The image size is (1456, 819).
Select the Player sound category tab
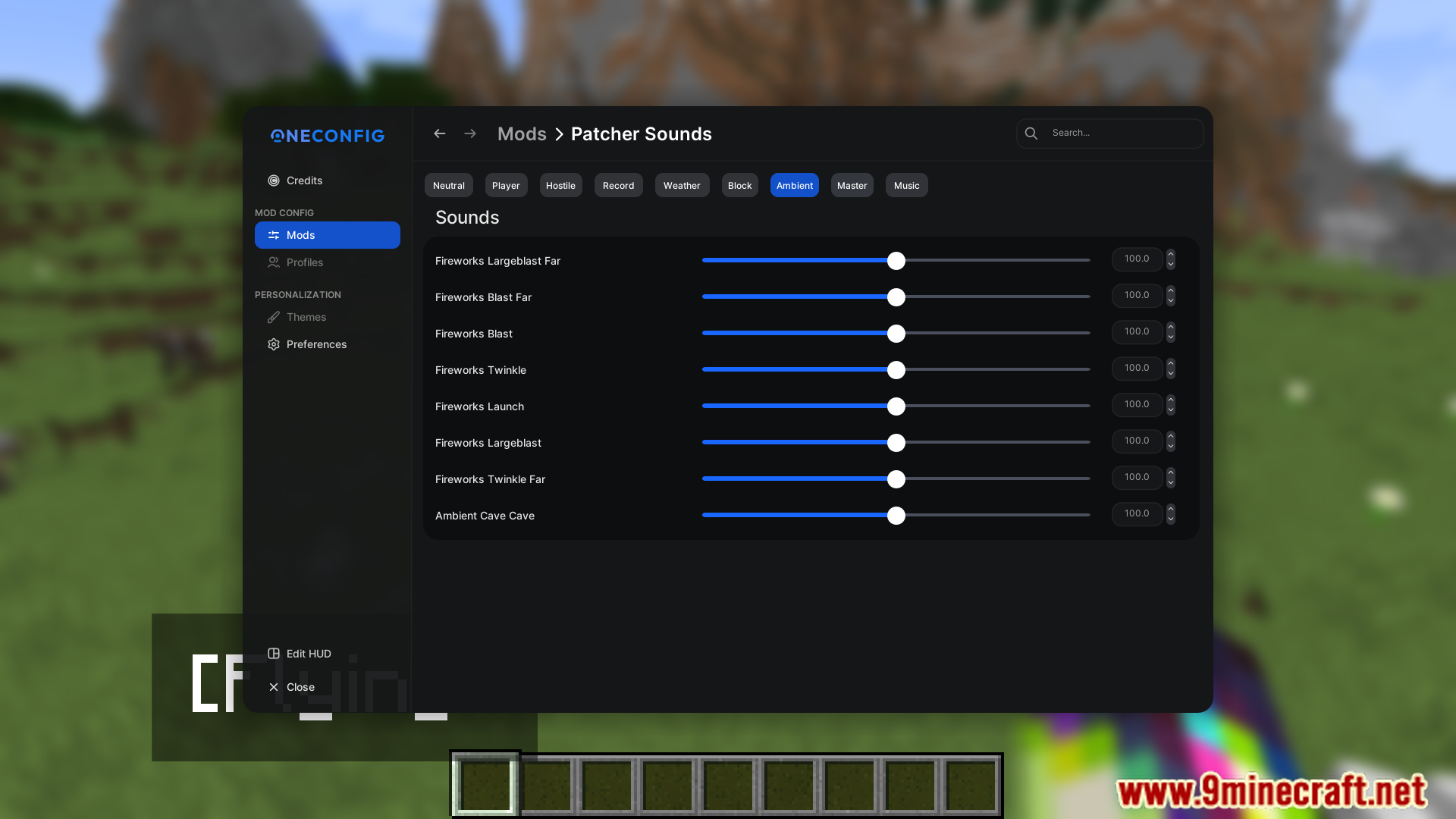coord(506,185)
